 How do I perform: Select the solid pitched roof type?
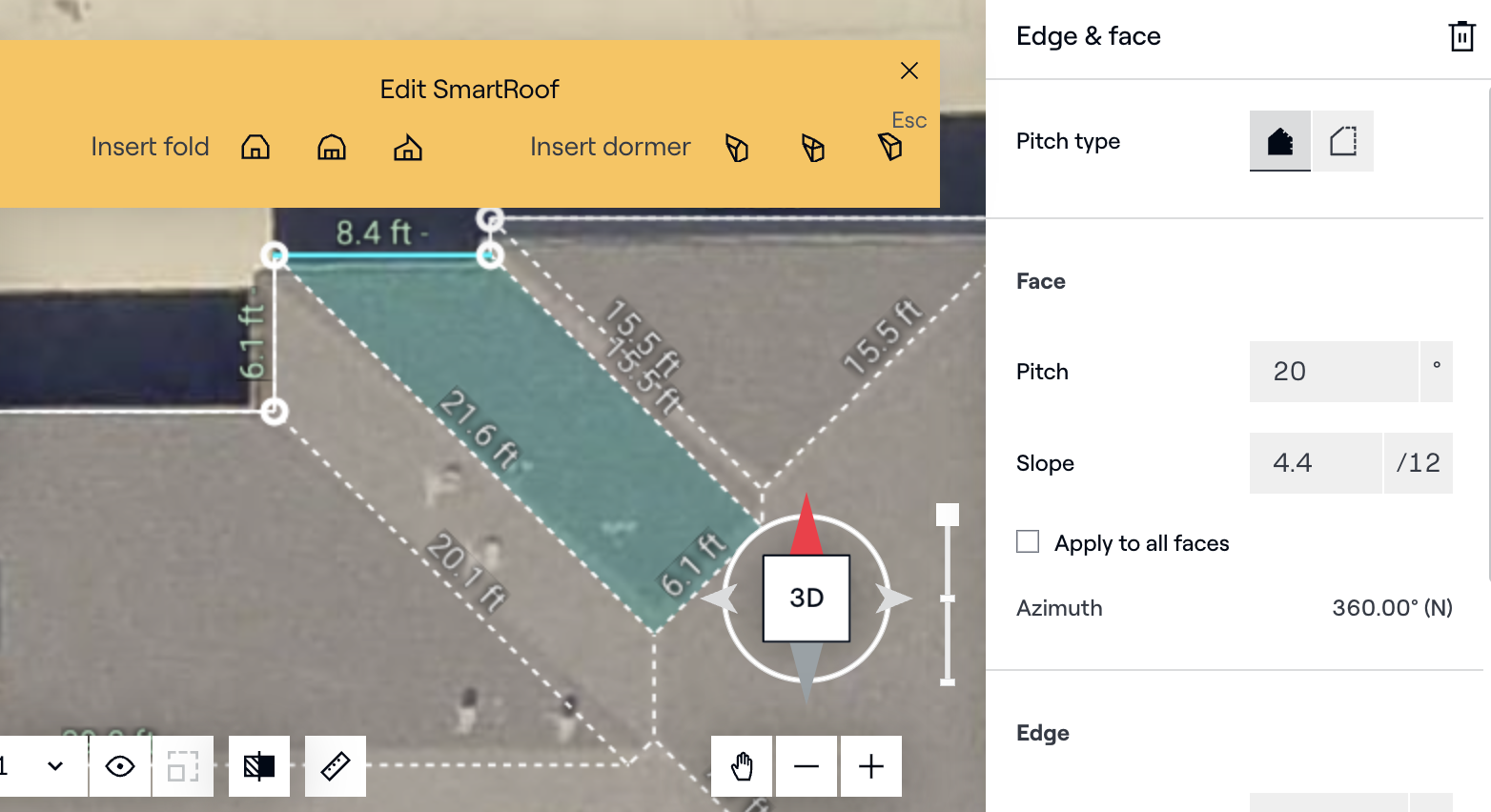tap(1279, 141)
